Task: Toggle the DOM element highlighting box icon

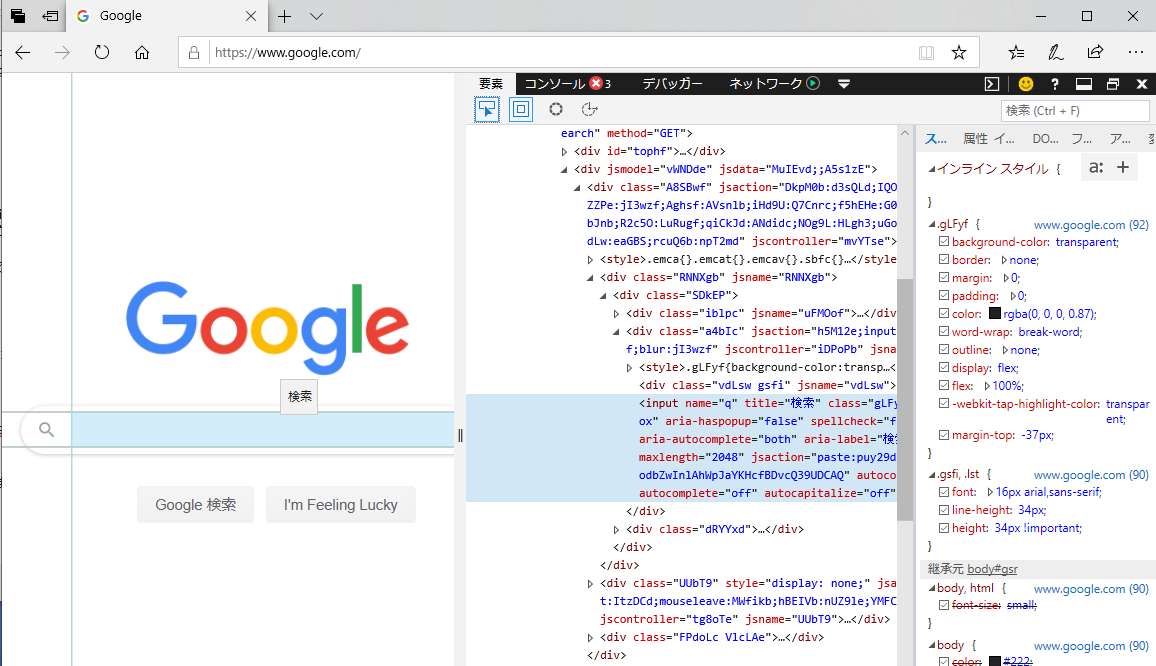Action: [520, 109]
